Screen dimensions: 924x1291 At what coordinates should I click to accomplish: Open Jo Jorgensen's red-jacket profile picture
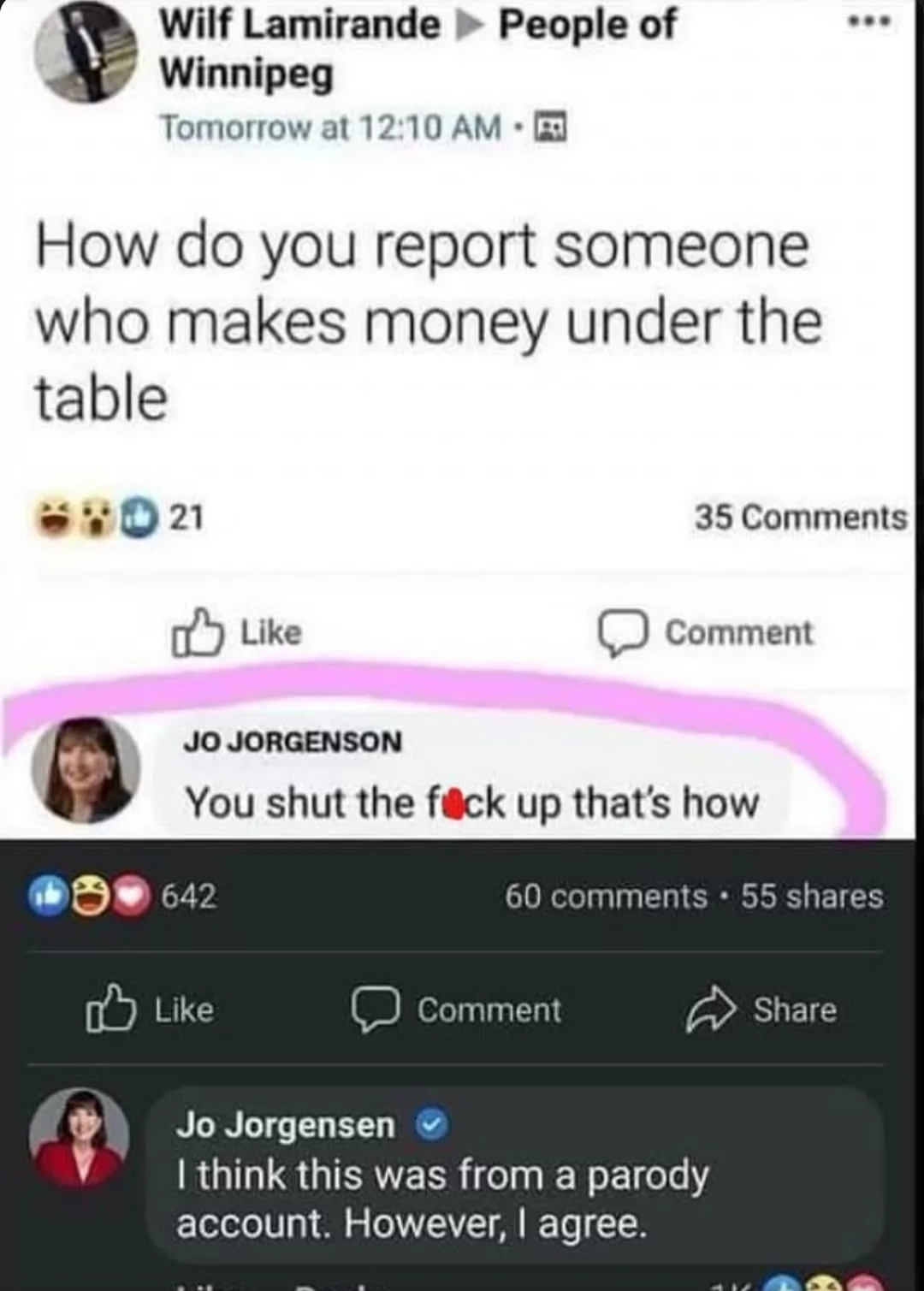[80, 1138]
